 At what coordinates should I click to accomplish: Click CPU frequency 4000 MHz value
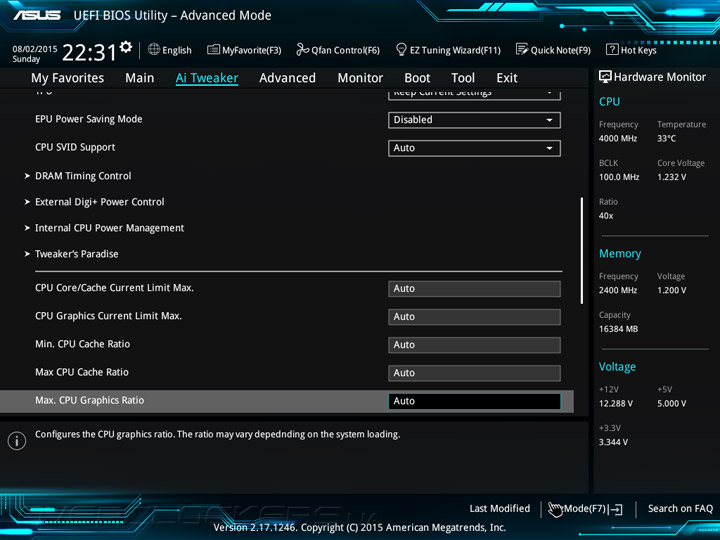coord(618,138)
